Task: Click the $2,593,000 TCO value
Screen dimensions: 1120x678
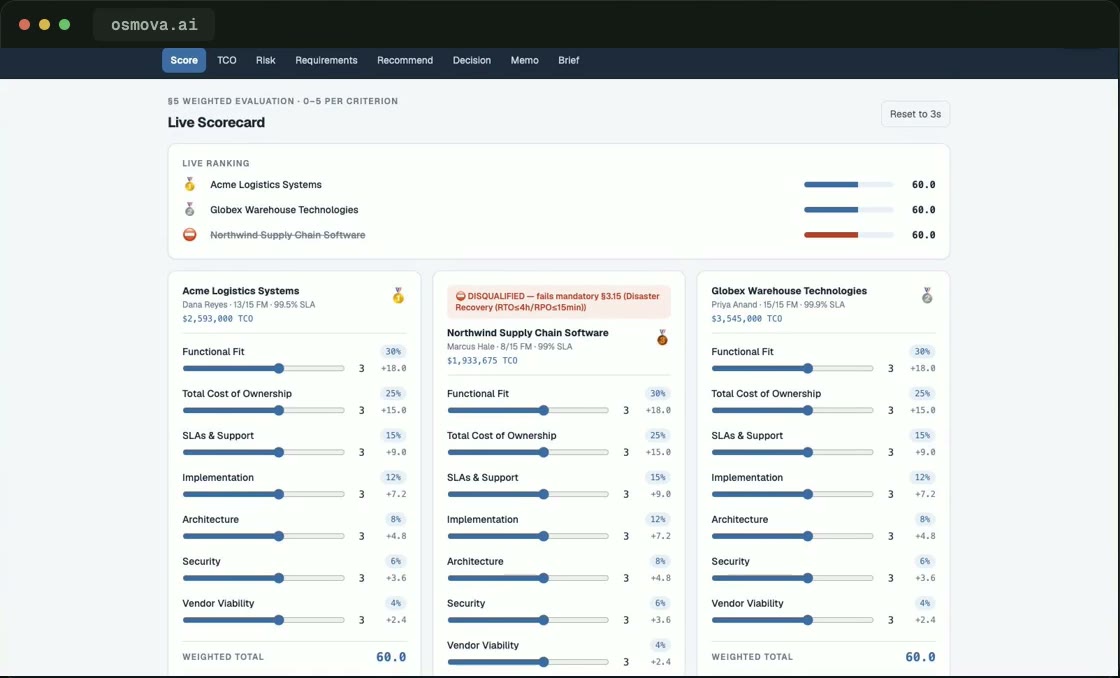Action: [x=217, y=319]
